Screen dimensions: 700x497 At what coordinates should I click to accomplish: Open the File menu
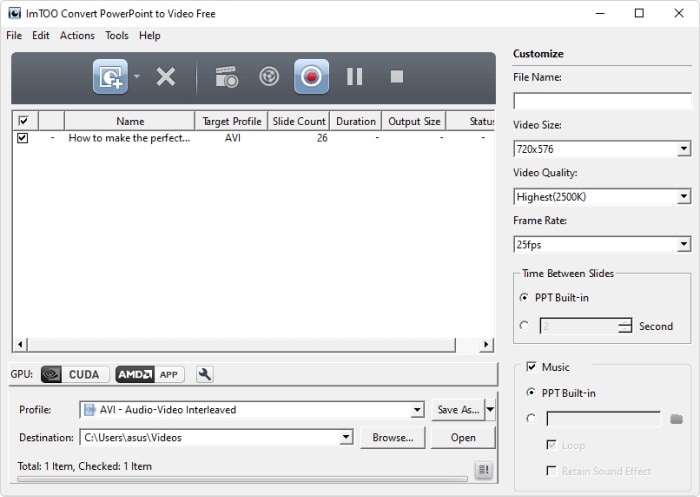click(14, 36)
